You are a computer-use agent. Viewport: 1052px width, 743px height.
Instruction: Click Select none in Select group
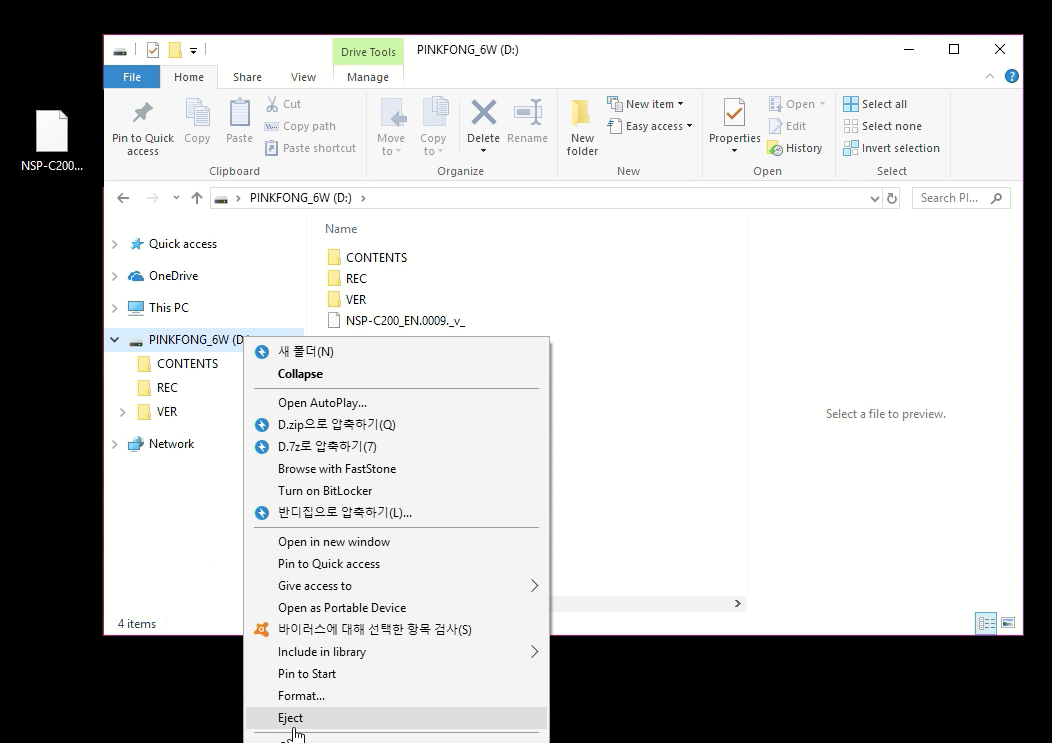882,126
